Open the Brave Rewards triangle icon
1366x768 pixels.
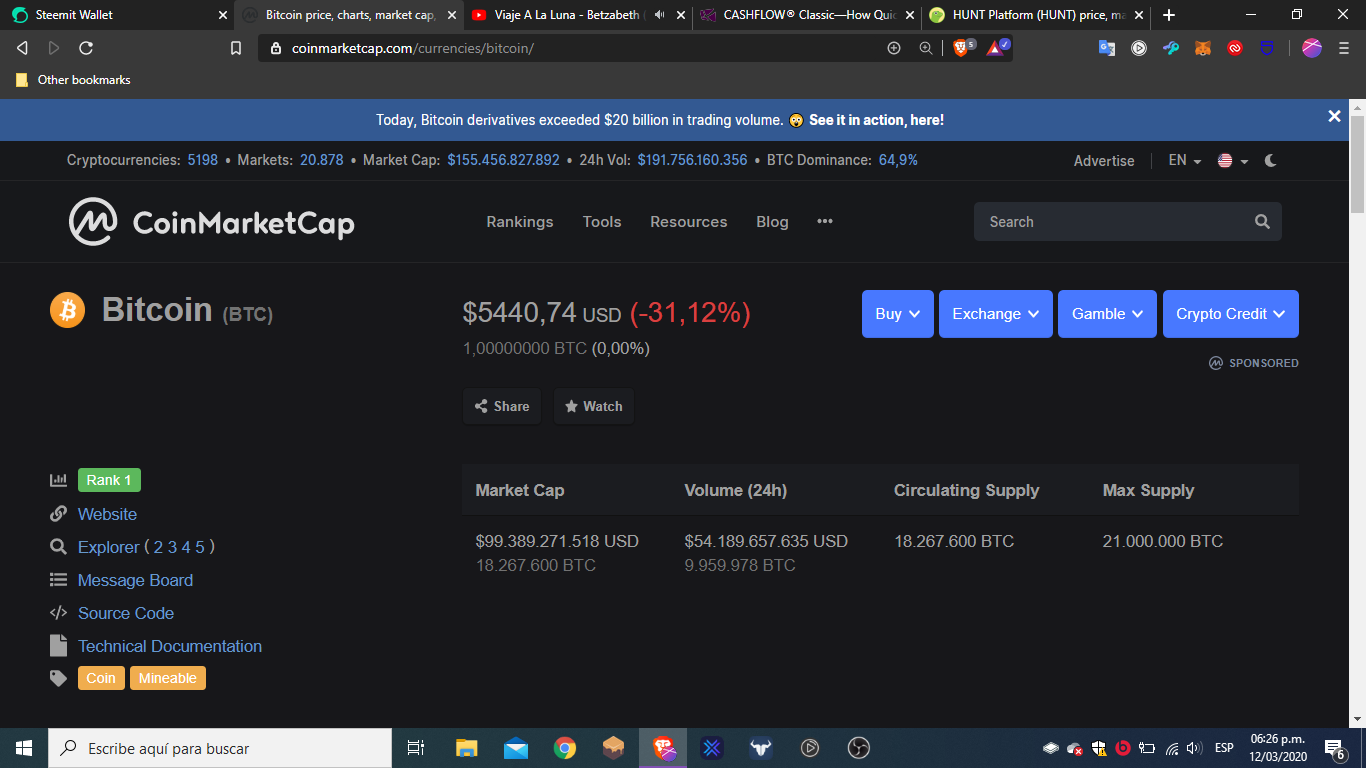point(997,47)
